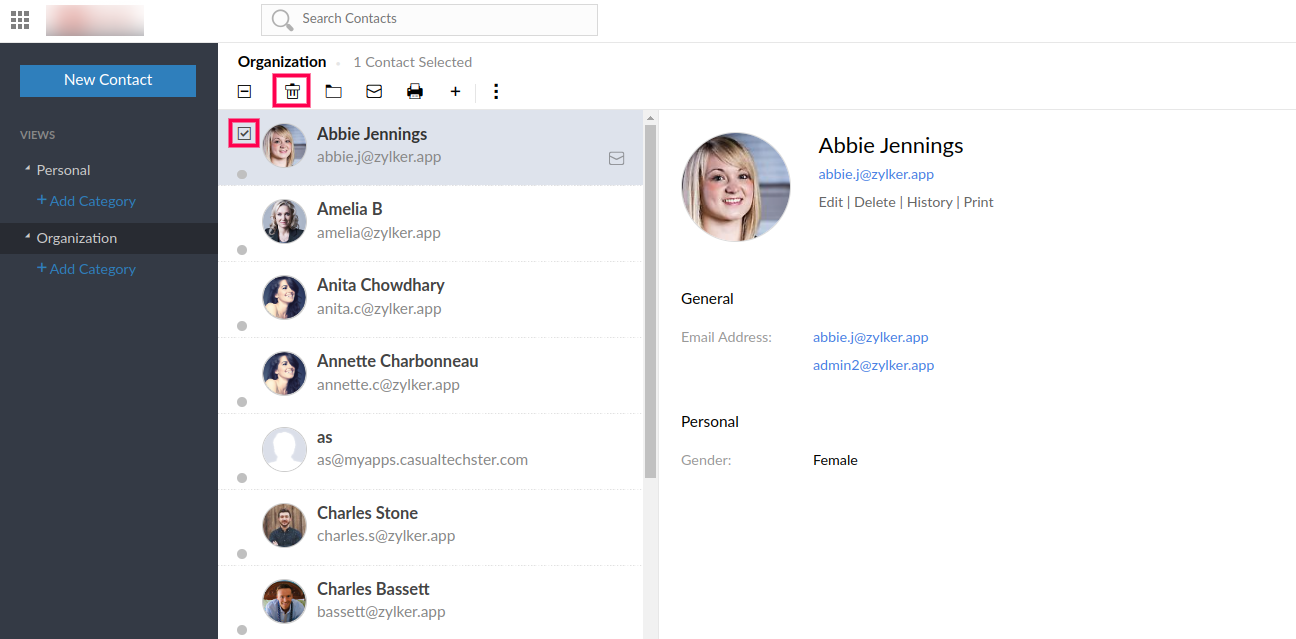
Task: Collapse the Organization view category
Action: (28, 238)
